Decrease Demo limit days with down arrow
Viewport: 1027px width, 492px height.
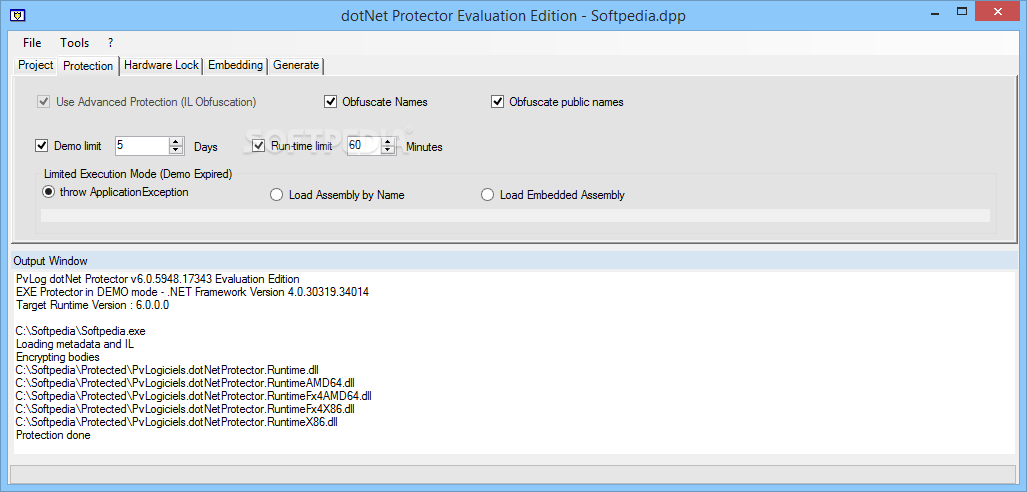click(x=176, y=150)
